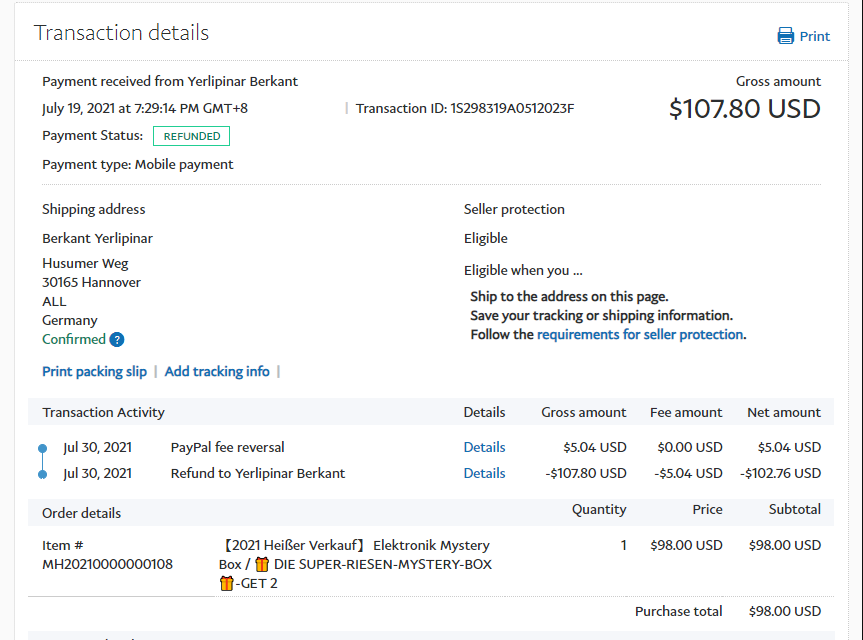Click the Purchase total $98.00 USD value

(784, 611)
